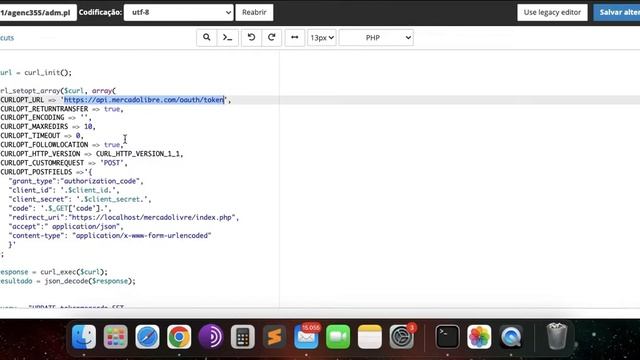Open the PHP language mode dropdown
The width and height of the screenshot is (640, 360).
point(376,38)
